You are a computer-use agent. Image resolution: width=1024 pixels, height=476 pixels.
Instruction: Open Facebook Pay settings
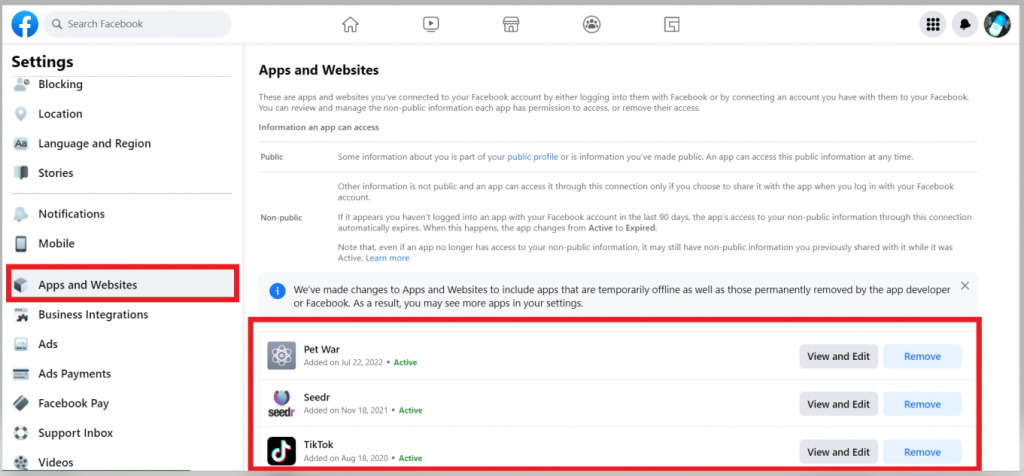[75, 404]
